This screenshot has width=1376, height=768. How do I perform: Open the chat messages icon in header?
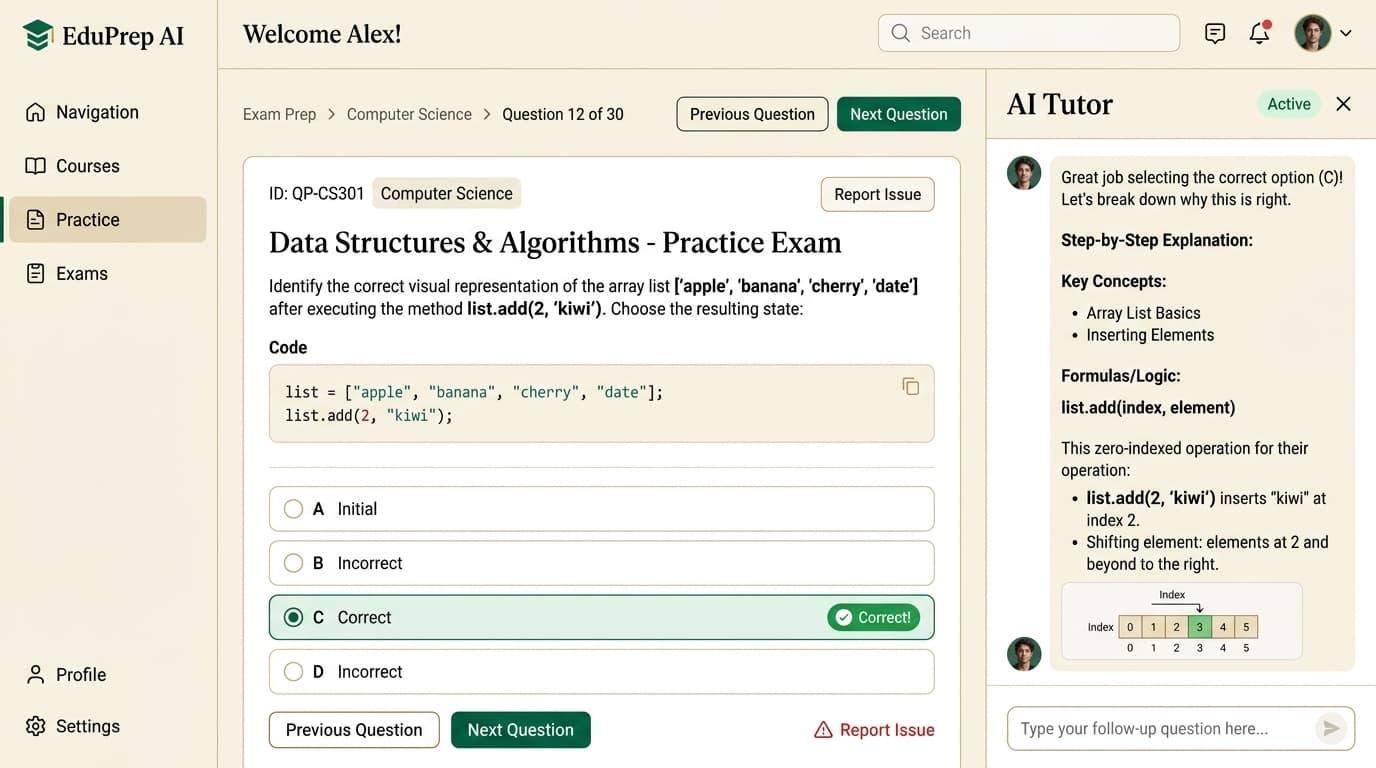1215,33
